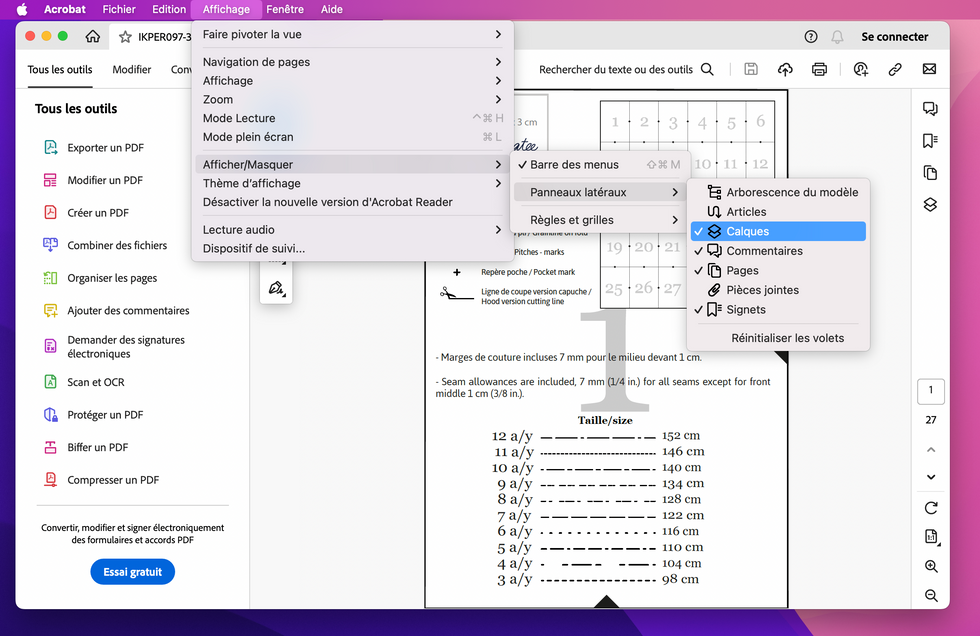This screenshot has height=636, width=980.
Task: Toggle Commentaires panel visibility
Action: pyautogui.click(x=764, y=251)
